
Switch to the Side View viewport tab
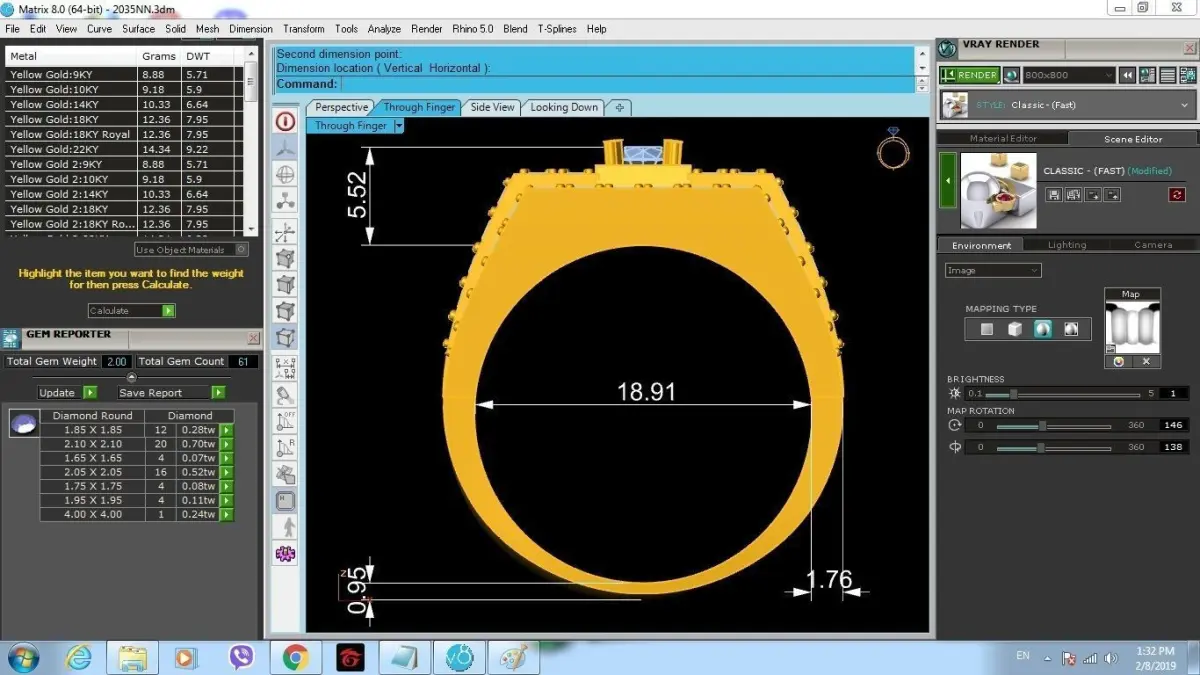point(492,107)
